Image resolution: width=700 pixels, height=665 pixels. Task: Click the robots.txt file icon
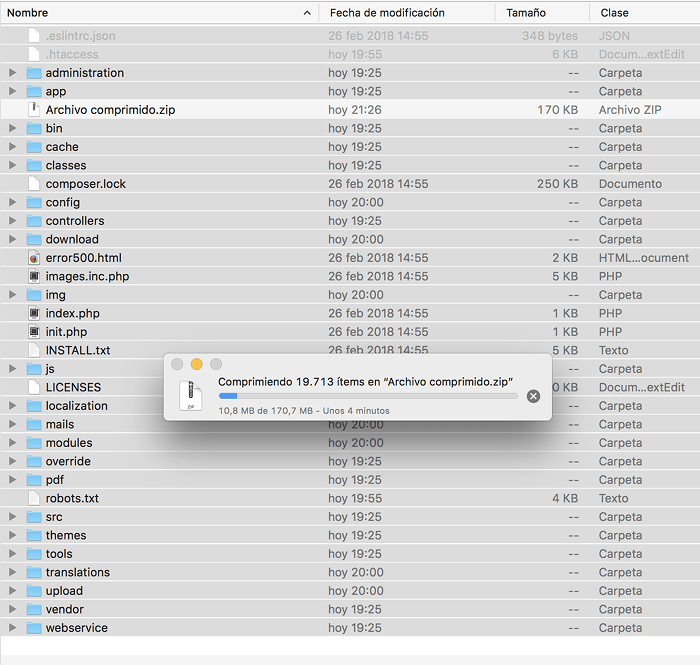pos(34,498)
